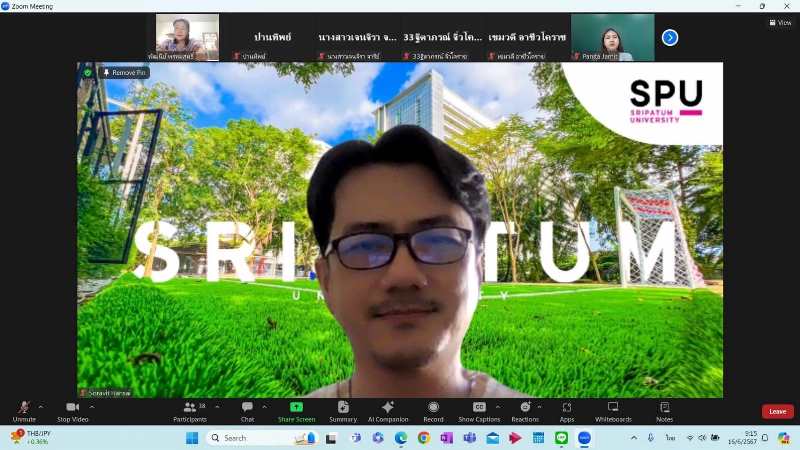Leave the meeting
Screen dimensions: 800x450
[x=778, y=411]
